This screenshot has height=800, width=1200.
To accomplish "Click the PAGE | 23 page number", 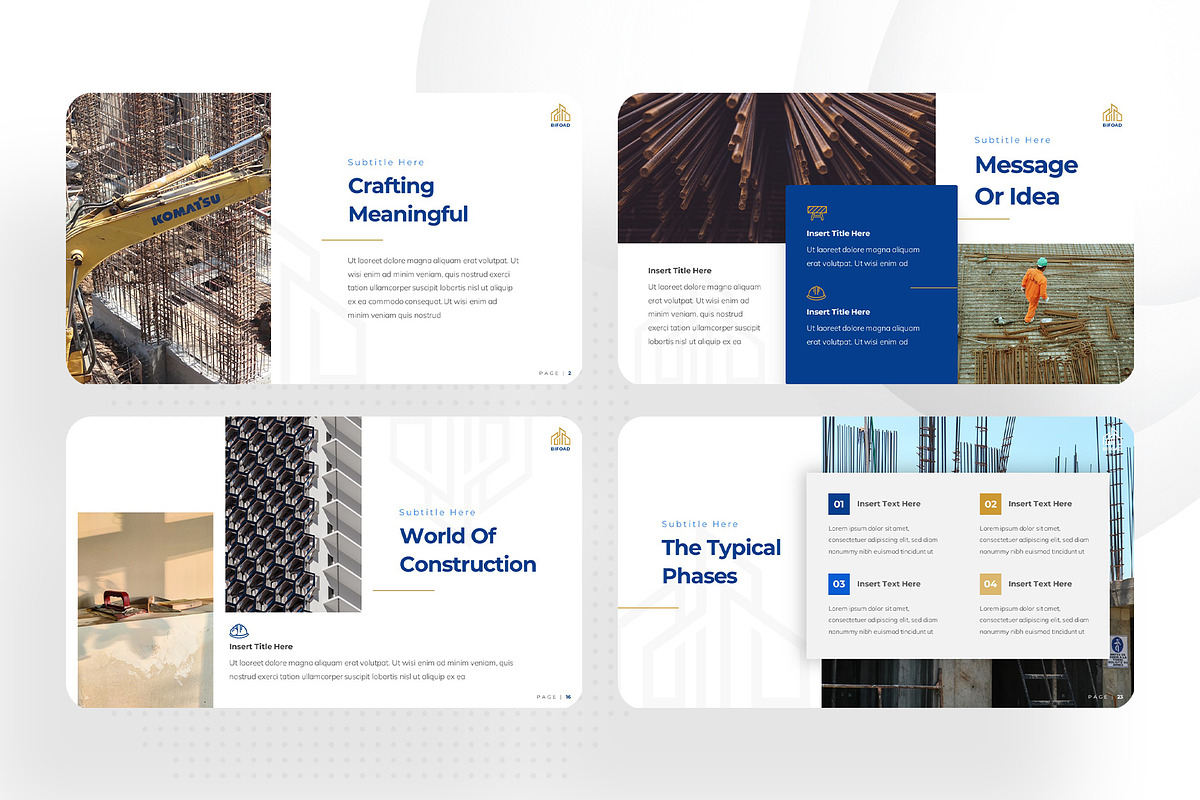I will tap(1106, 697).
